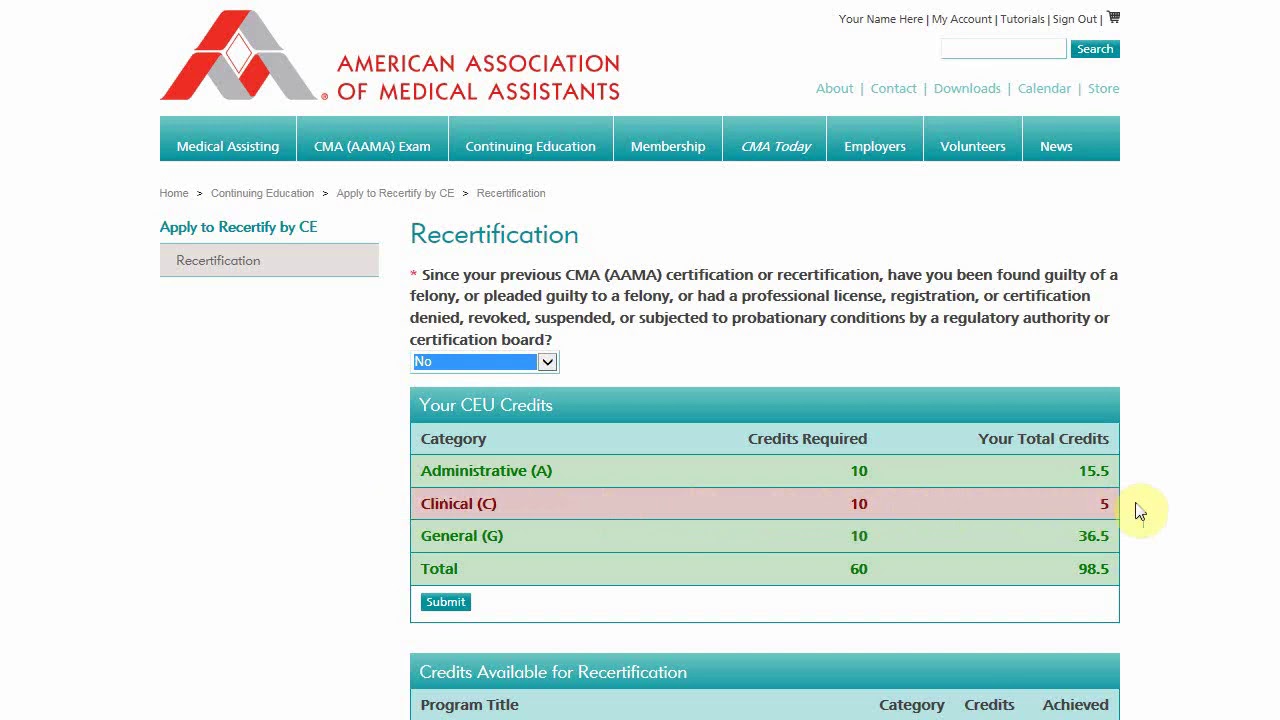Go to Contact page

(x=893, y=88)
